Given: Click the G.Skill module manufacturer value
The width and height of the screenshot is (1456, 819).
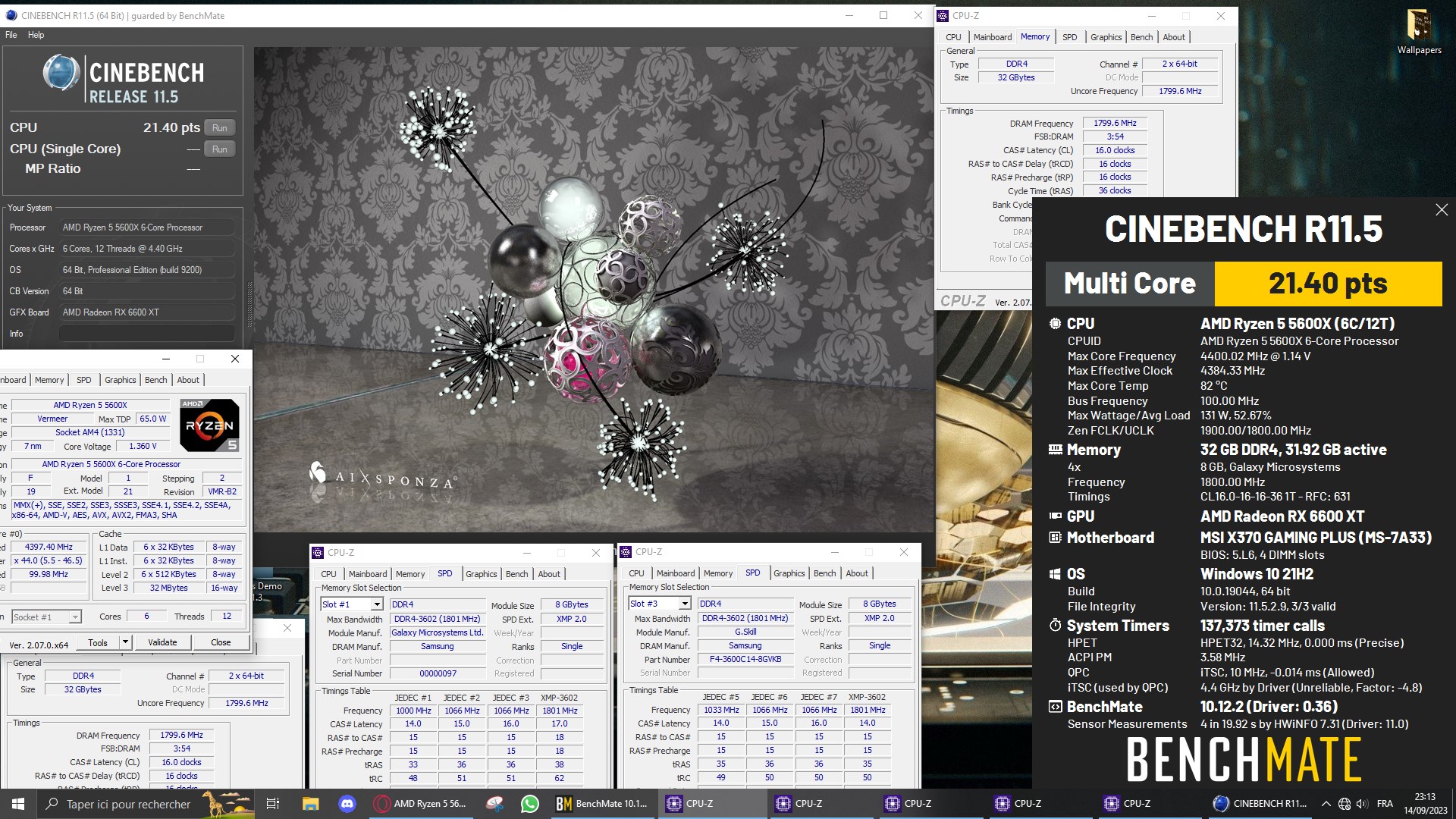Looking at the screenshot, I should tap(745, 632).
